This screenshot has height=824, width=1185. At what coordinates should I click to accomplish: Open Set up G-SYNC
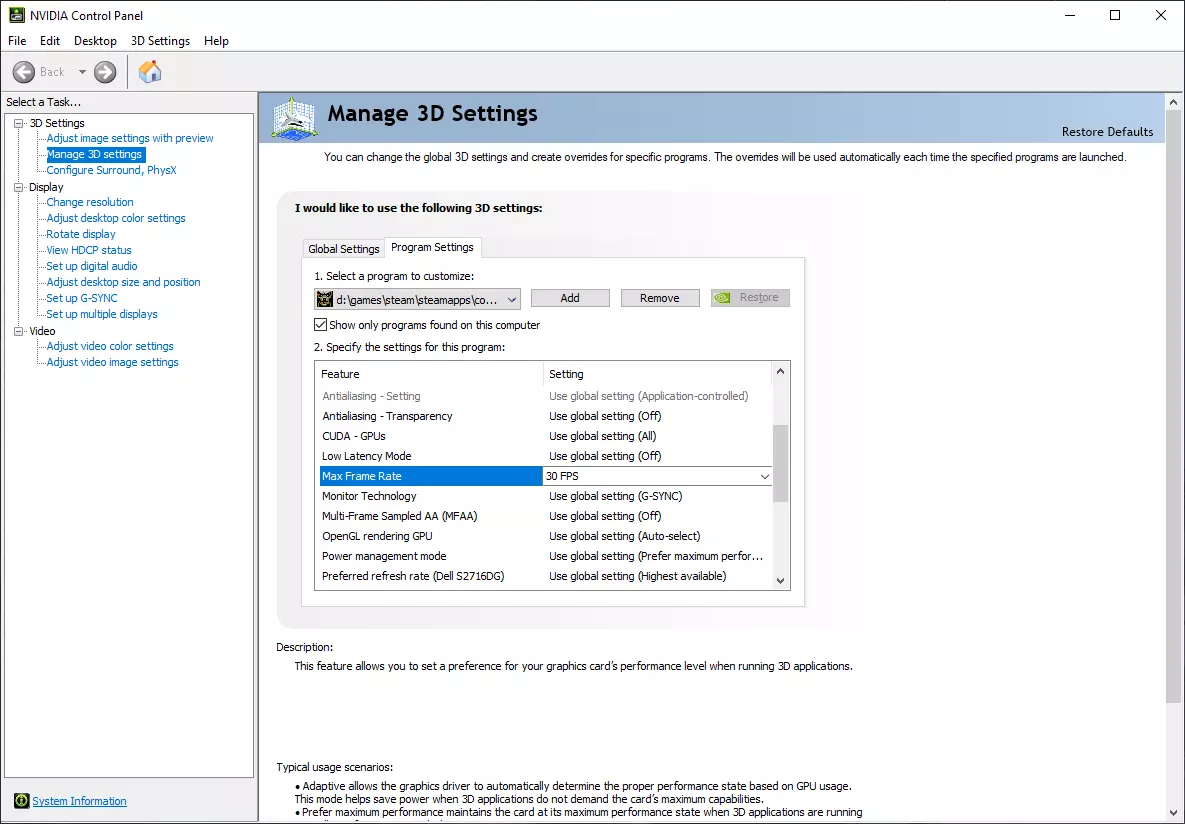(82, 298)
